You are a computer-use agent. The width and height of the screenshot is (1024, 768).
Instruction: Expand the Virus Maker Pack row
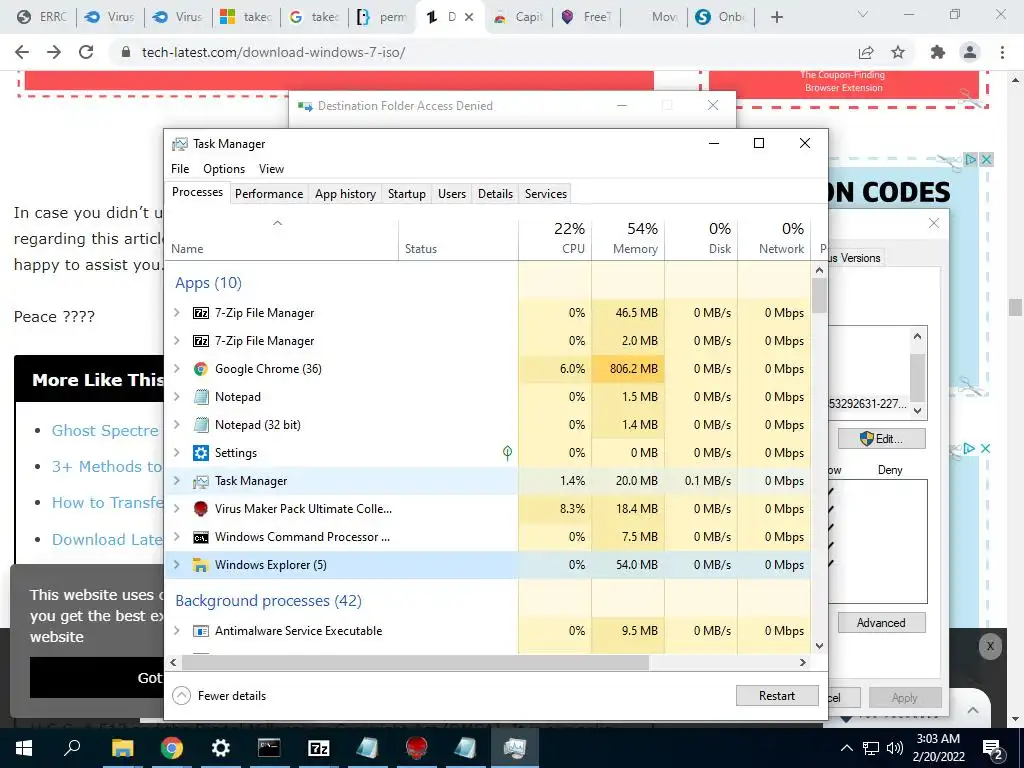pyautogui.click(x=176, y=509)
